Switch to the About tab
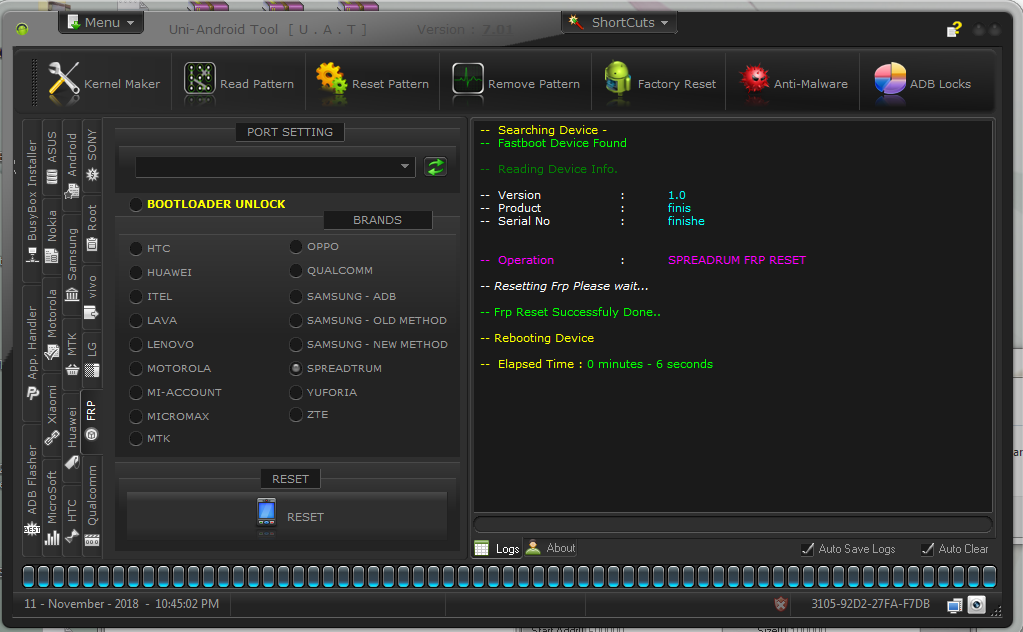The image size is (1023, 632). click(551, 548)
